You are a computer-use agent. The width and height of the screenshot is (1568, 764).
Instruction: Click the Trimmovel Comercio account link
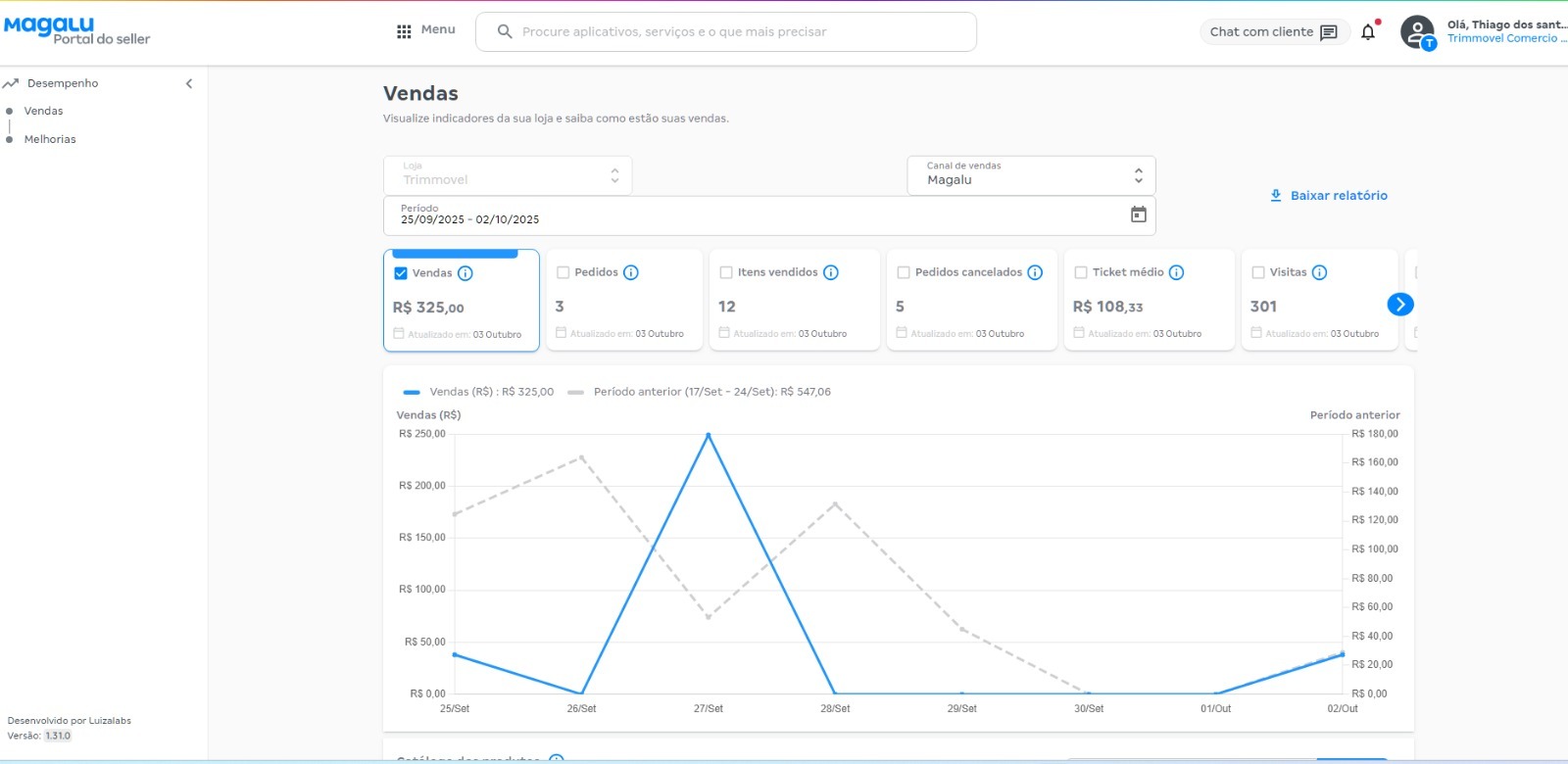coord(1506,38)
